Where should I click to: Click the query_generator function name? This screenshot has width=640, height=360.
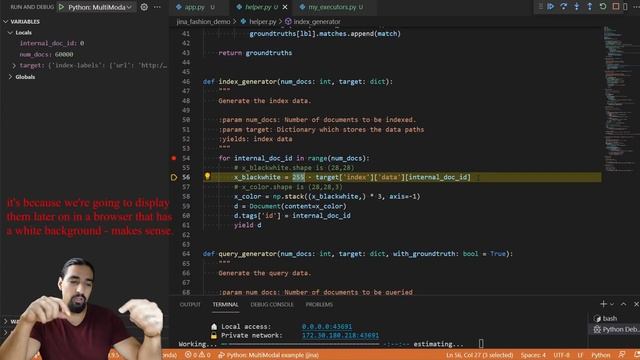(x=247, y=253)
